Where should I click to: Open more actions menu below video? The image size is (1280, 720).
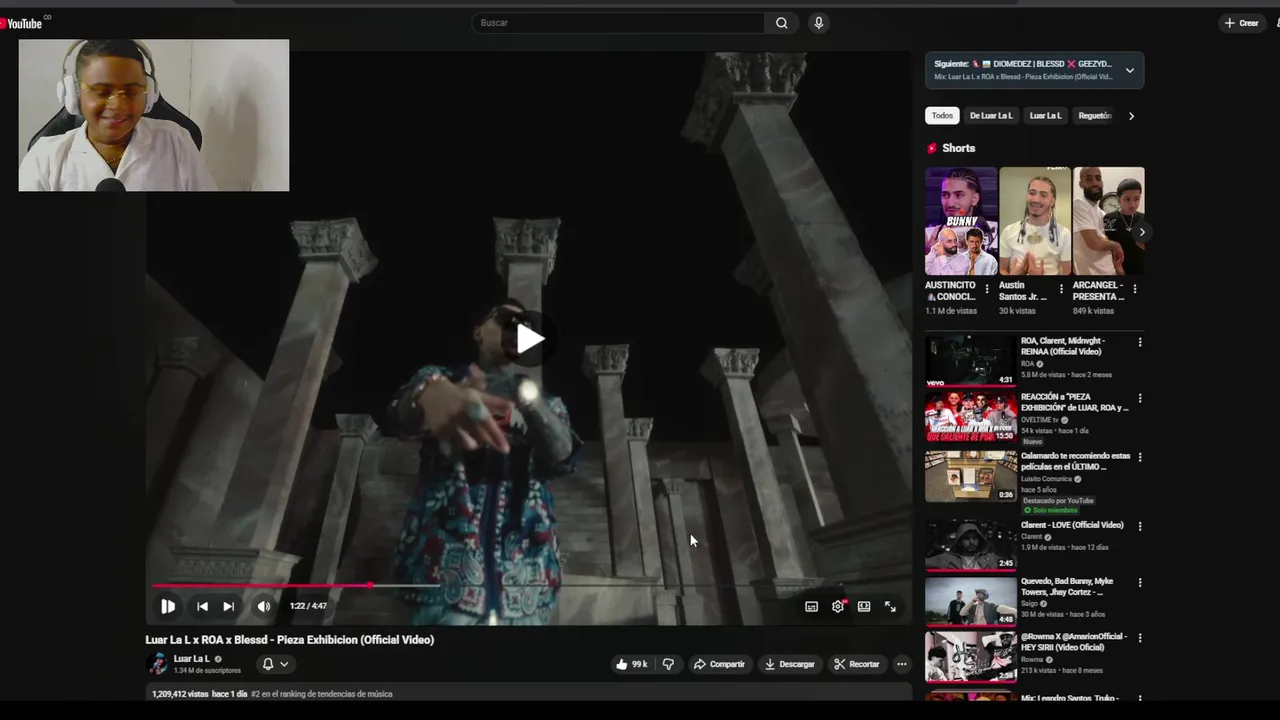tap(901, 664)
